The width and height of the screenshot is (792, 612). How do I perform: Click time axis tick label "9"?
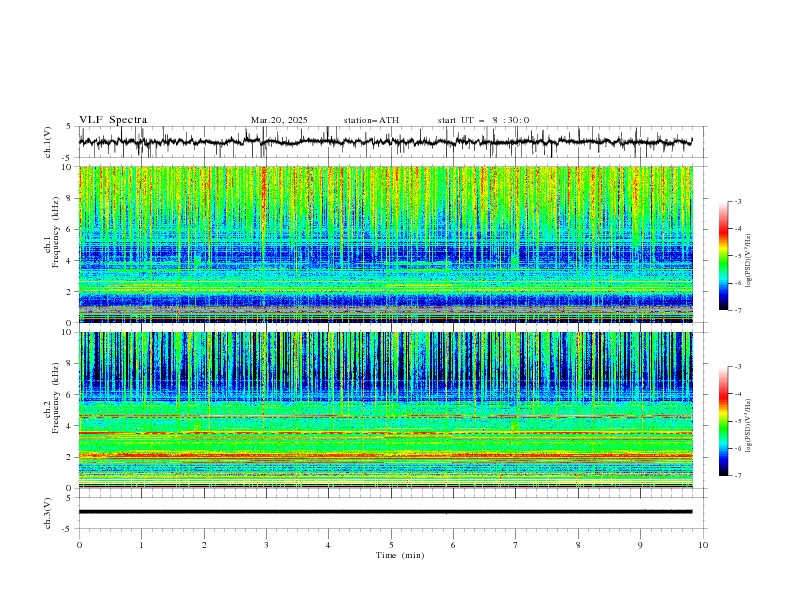tap(640, 545)
